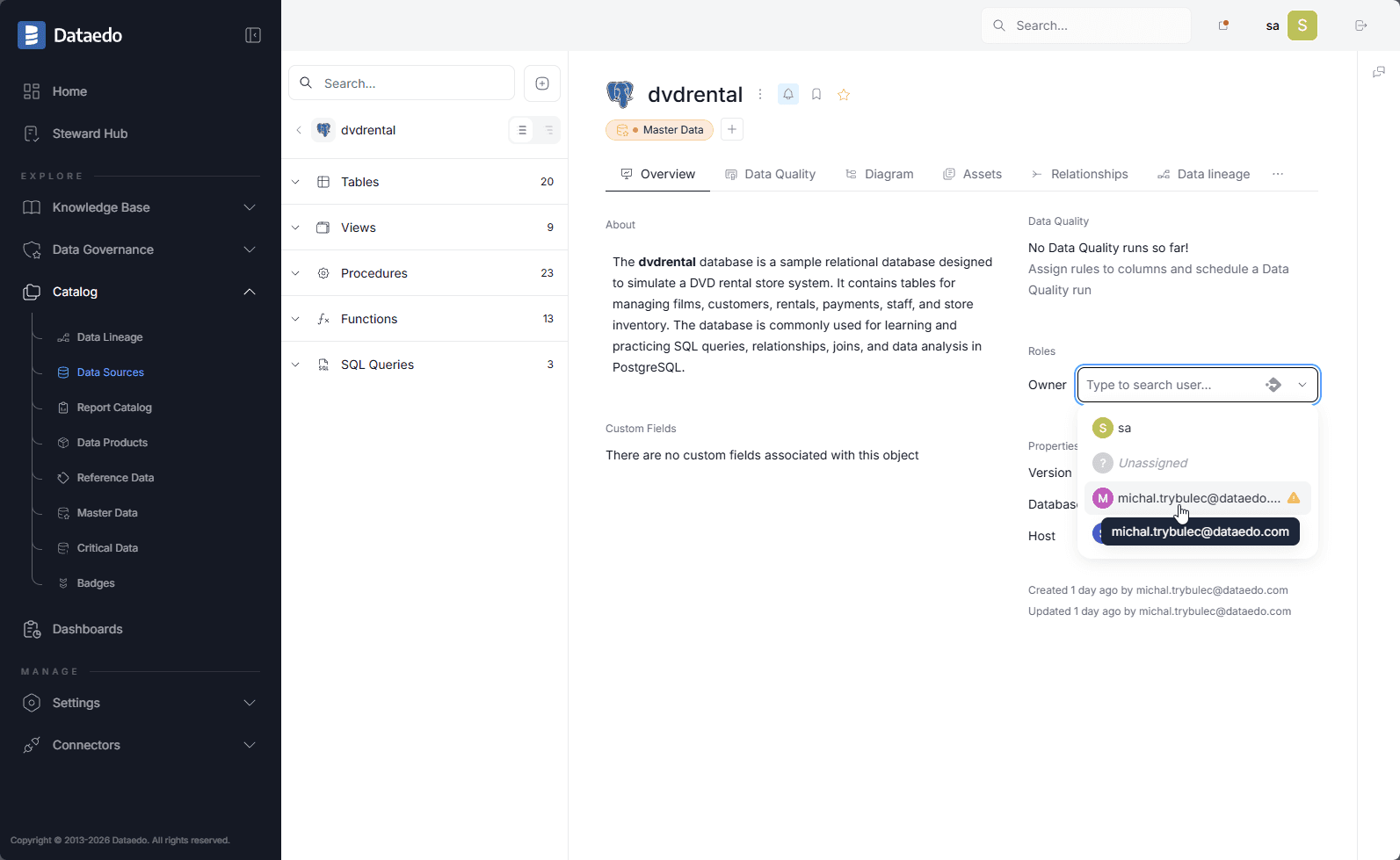
Task: Open the Relationships tab
Action: 1080,174
